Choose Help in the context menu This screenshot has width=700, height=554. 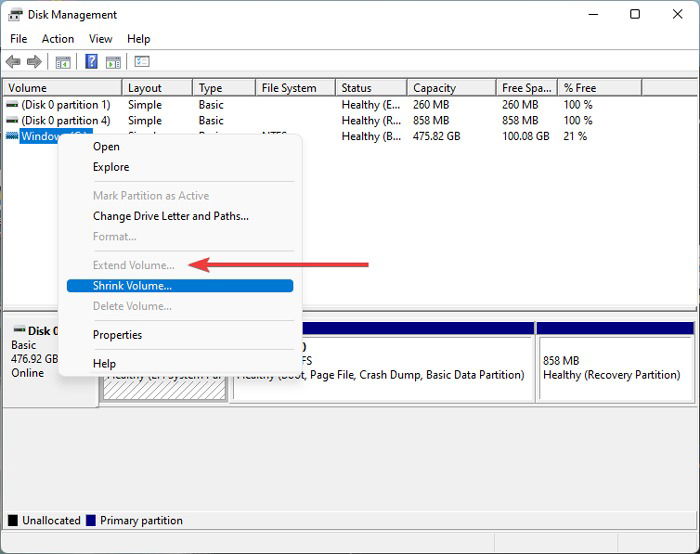coord(180,364)
